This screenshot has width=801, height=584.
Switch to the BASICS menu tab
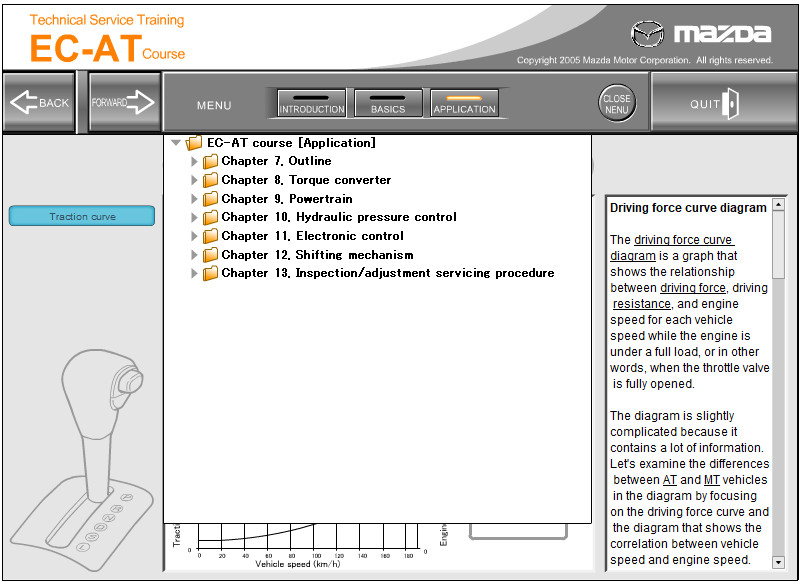pos(388,103)
